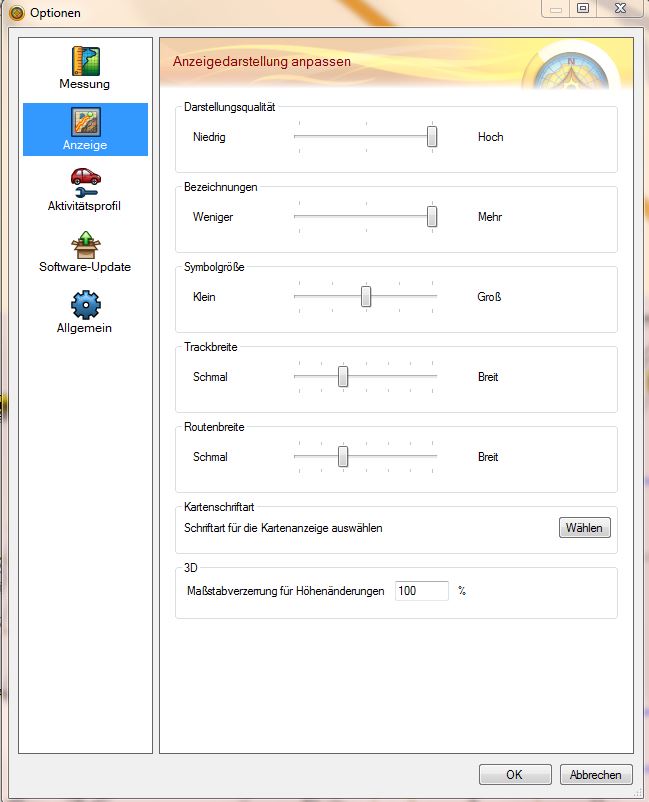Click the Optionen window title icon

(15, 13)
